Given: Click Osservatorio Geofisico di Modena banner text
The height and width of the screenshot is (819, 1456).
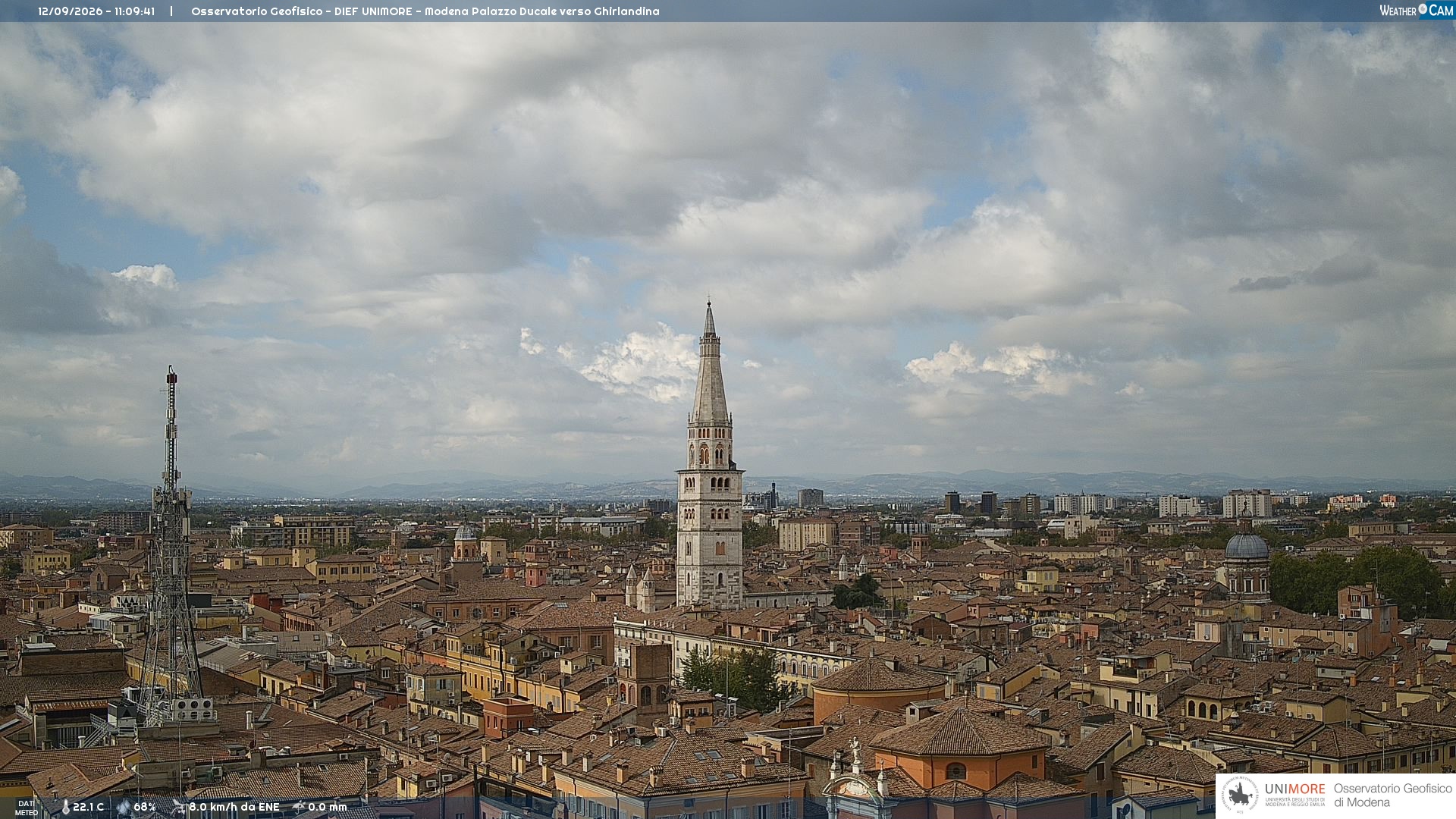Looking at the screenshot, I should [x=1392, y=795].
